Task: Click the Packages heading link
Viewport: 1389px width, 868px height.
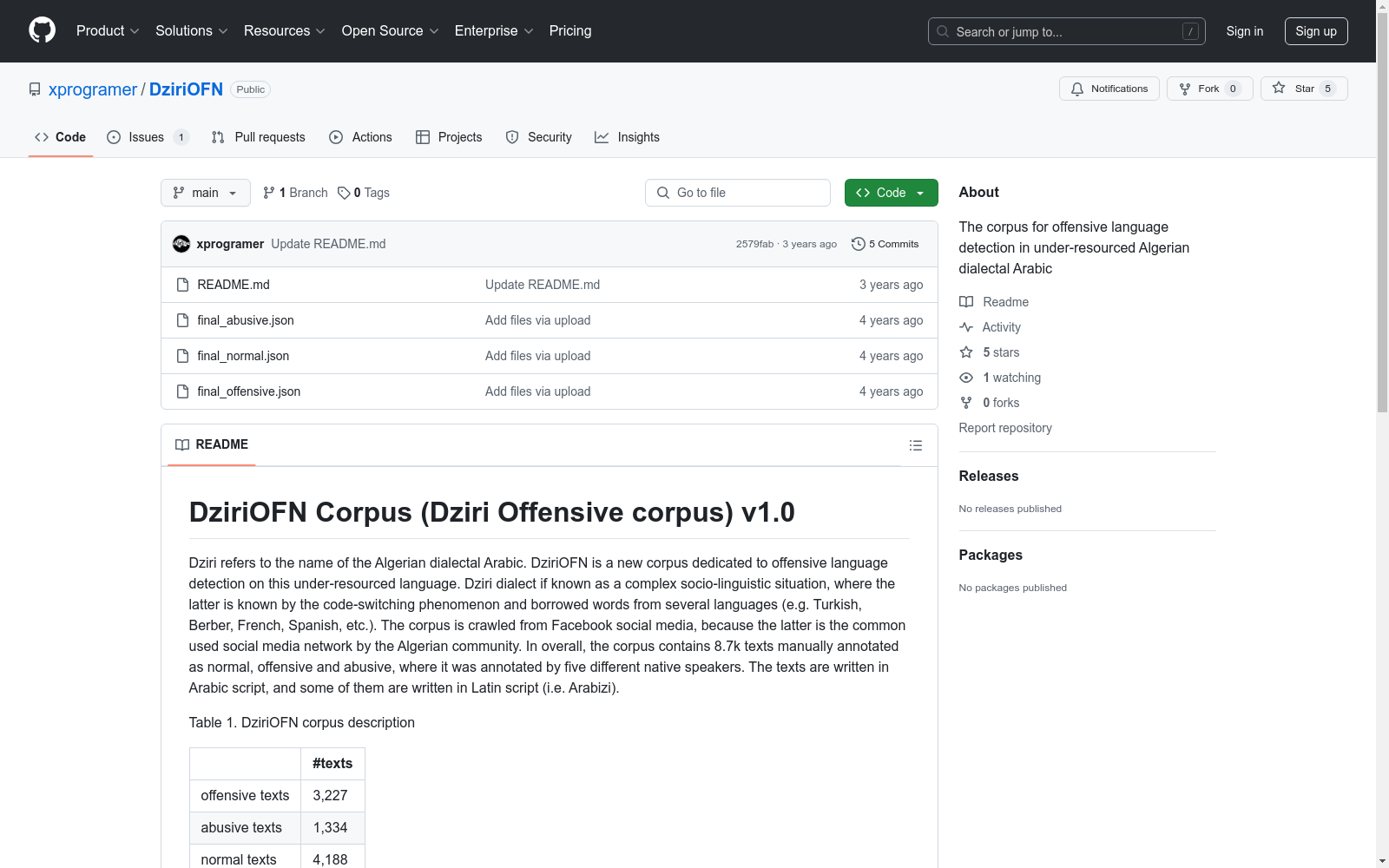Action: (991, 555)
